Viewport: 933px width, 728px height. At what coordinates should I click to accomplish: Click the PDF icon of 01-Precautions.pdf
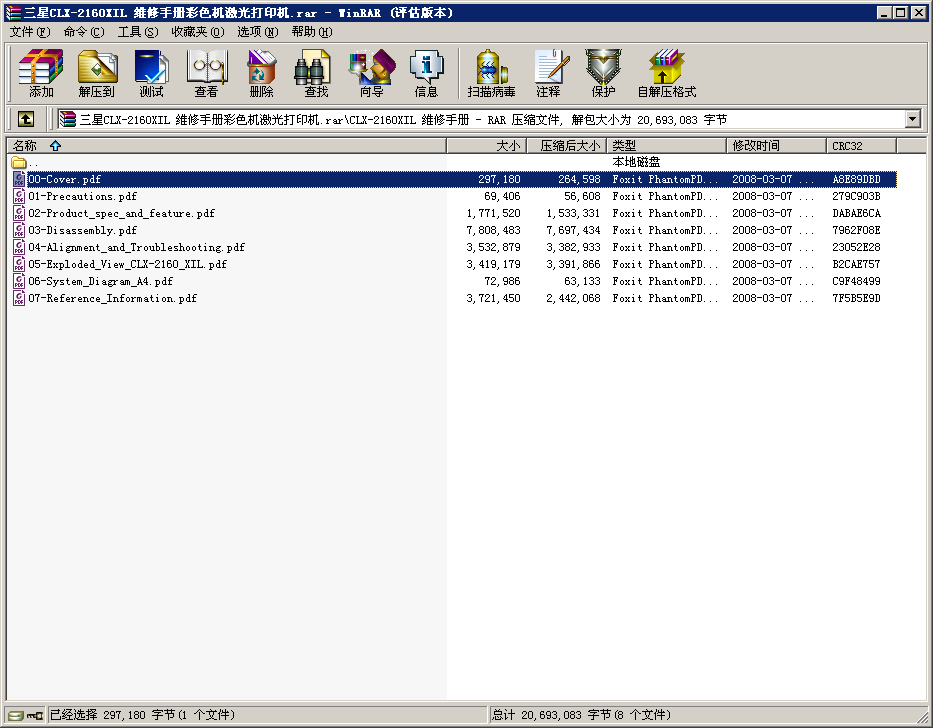[x=19, y=196]
